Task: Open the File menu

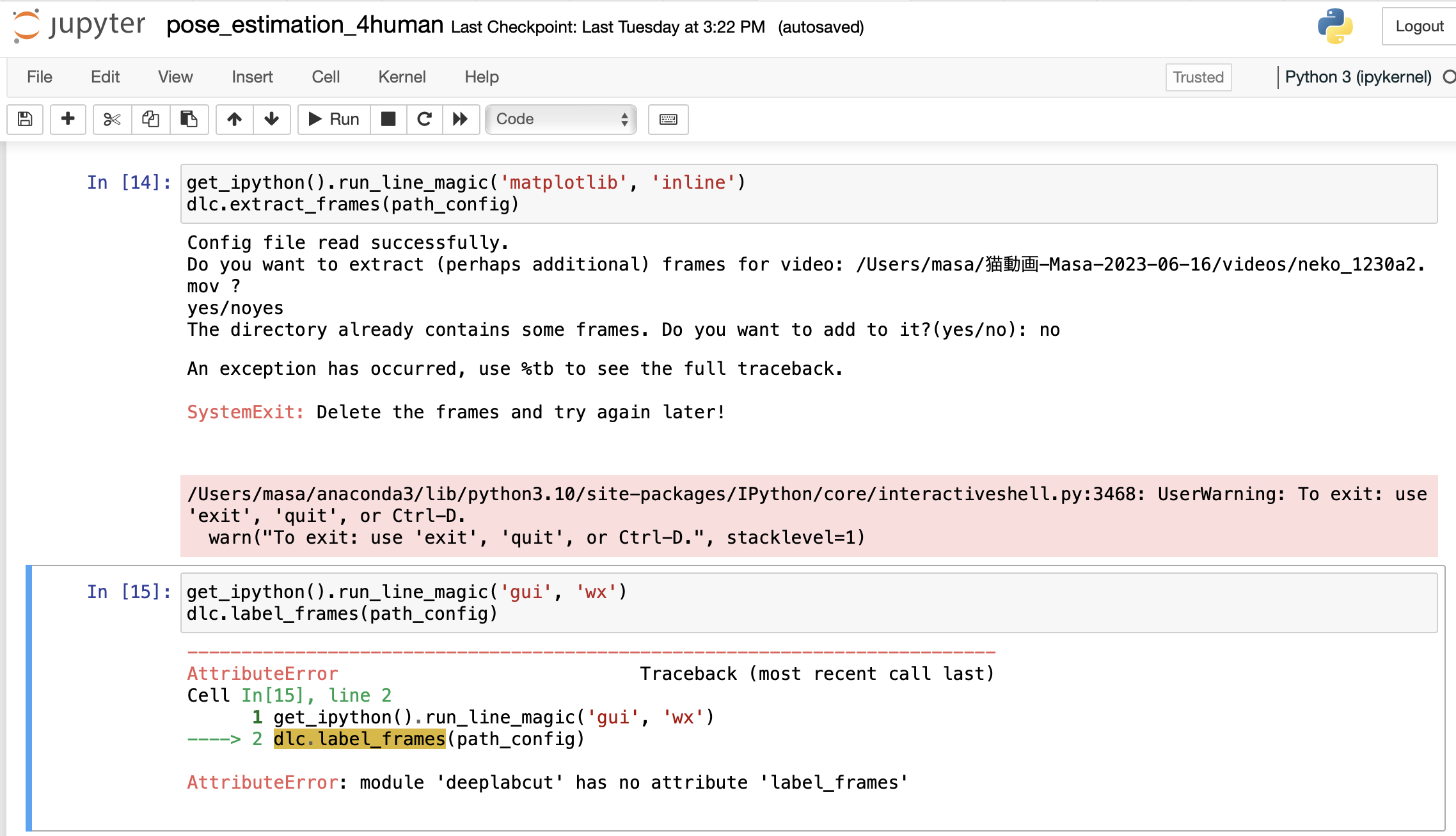Action: point(40,77)
